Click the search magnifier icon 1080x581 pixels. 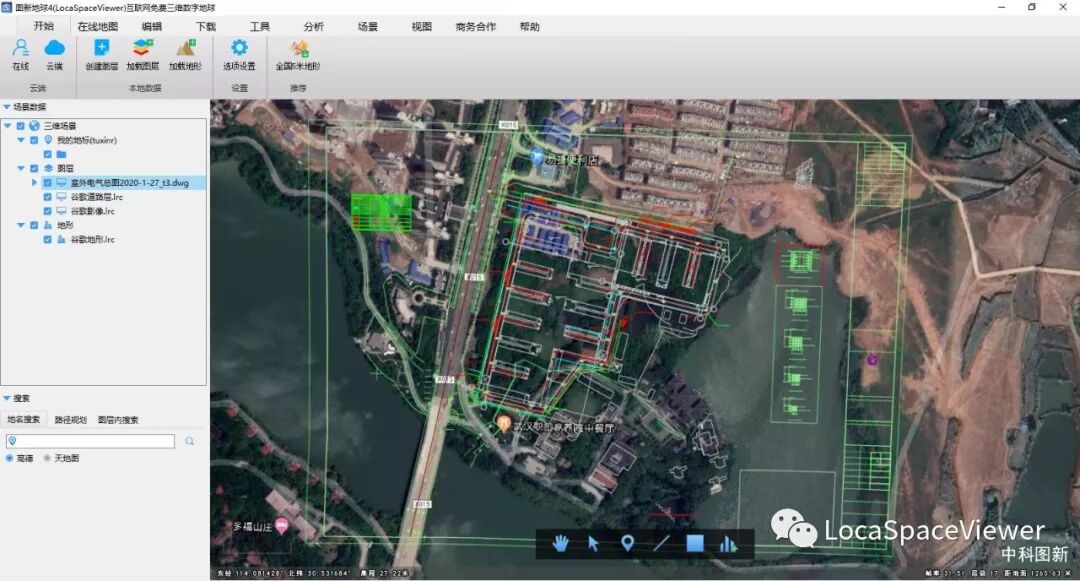[x=189, y=441]
